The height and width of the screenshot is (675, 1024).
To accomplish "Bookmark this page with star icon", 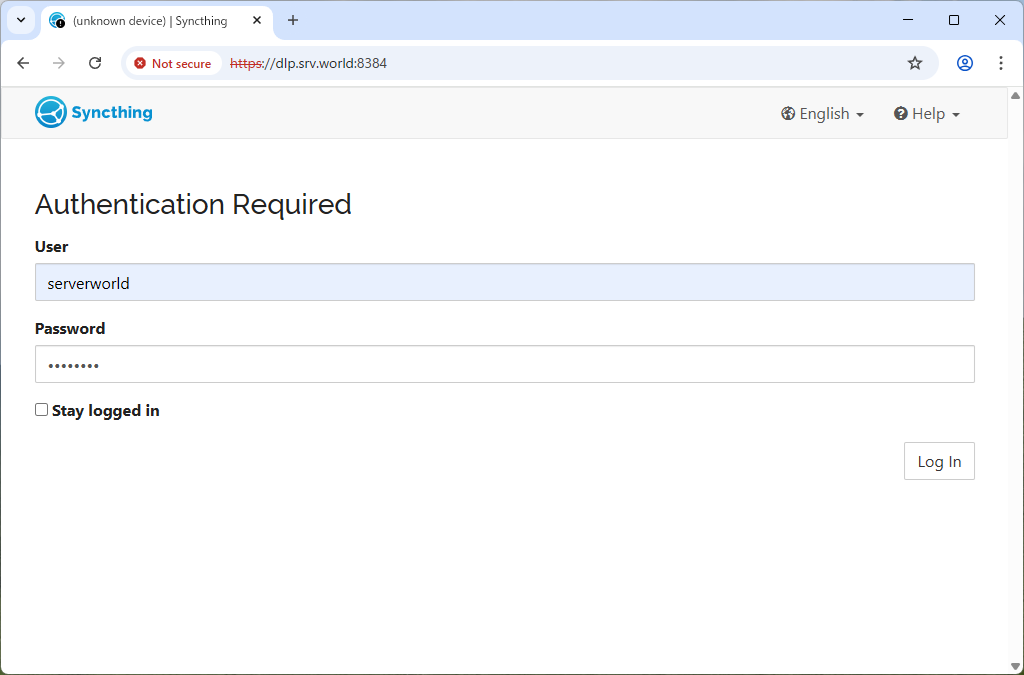I will [914, 63].
